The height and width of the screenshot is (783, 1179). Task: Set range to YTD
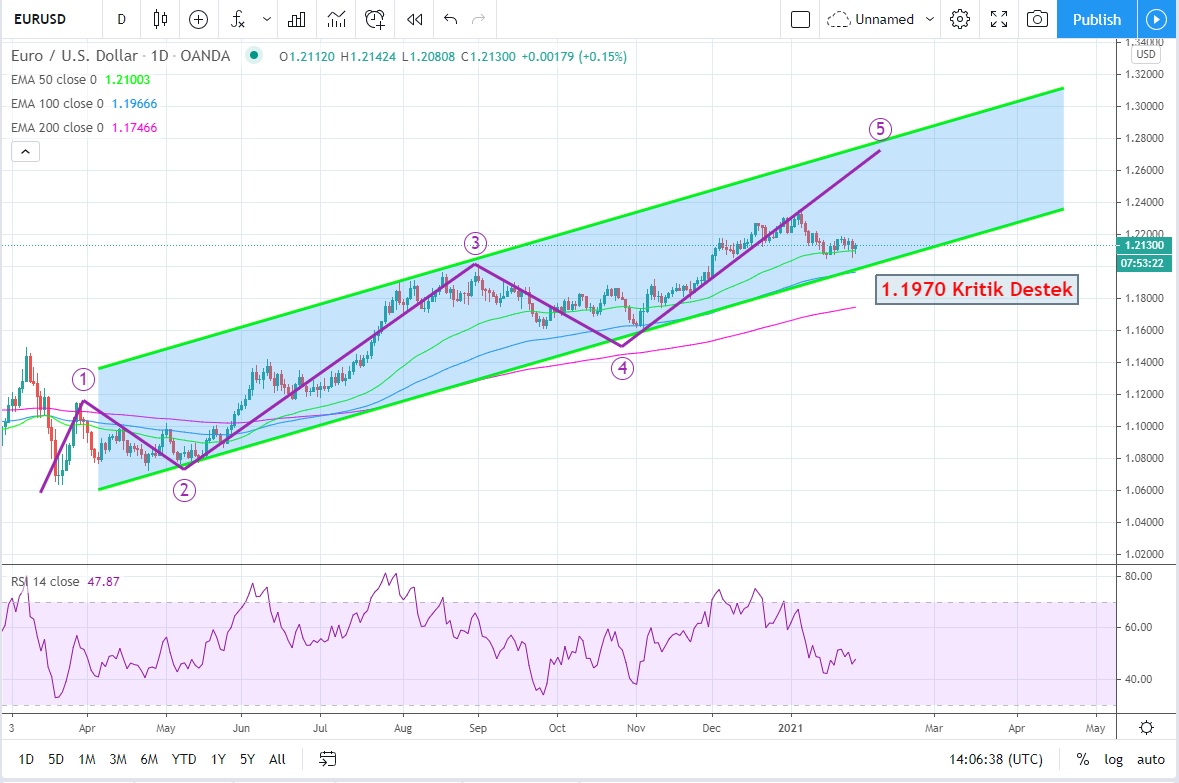point(183,759)
